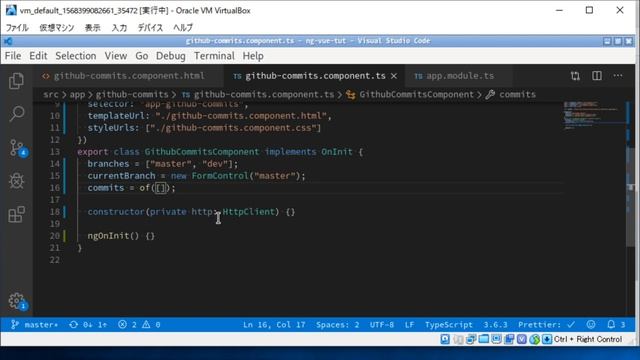
Task: Click VirtualBox network status icon
Action: 471,339
